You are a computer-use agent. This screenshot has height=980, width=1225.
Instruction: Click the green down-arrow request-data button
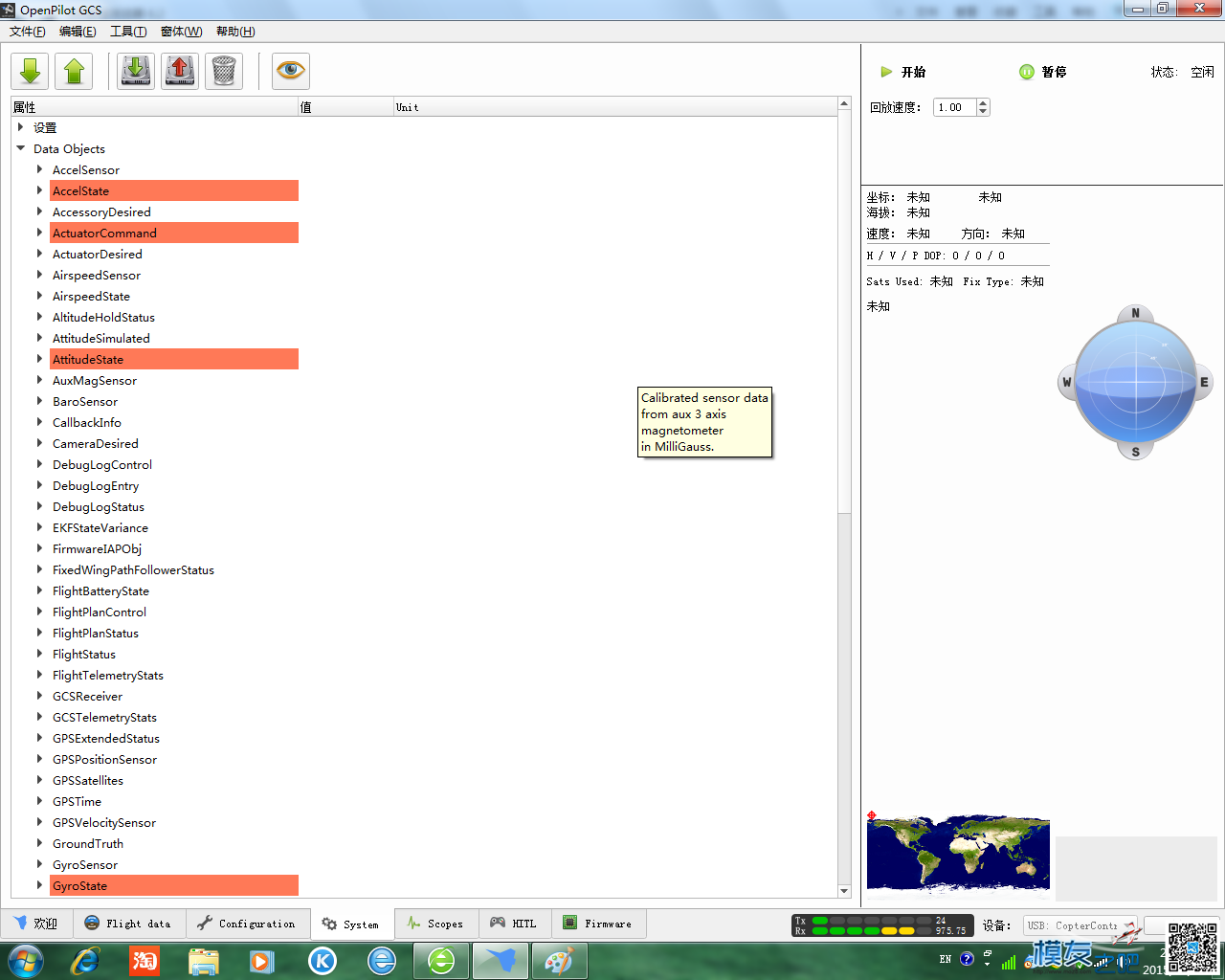point(30,71)
